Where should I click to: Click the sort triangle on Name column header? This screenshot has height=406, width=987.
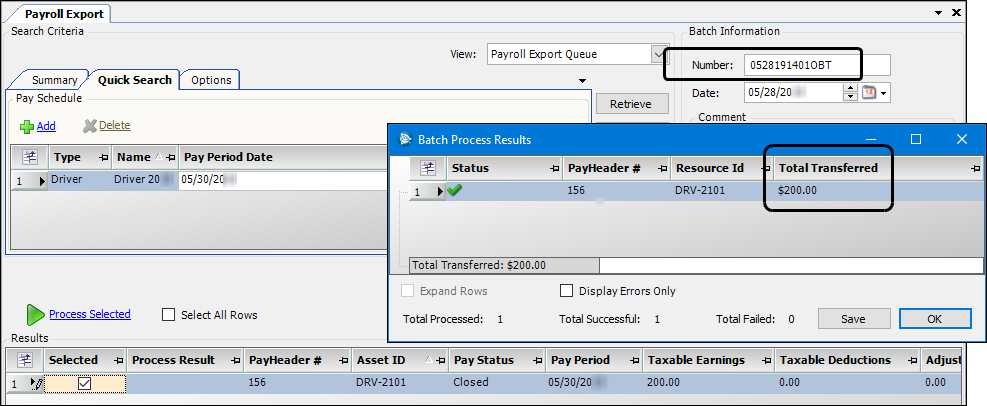point(158,157)
